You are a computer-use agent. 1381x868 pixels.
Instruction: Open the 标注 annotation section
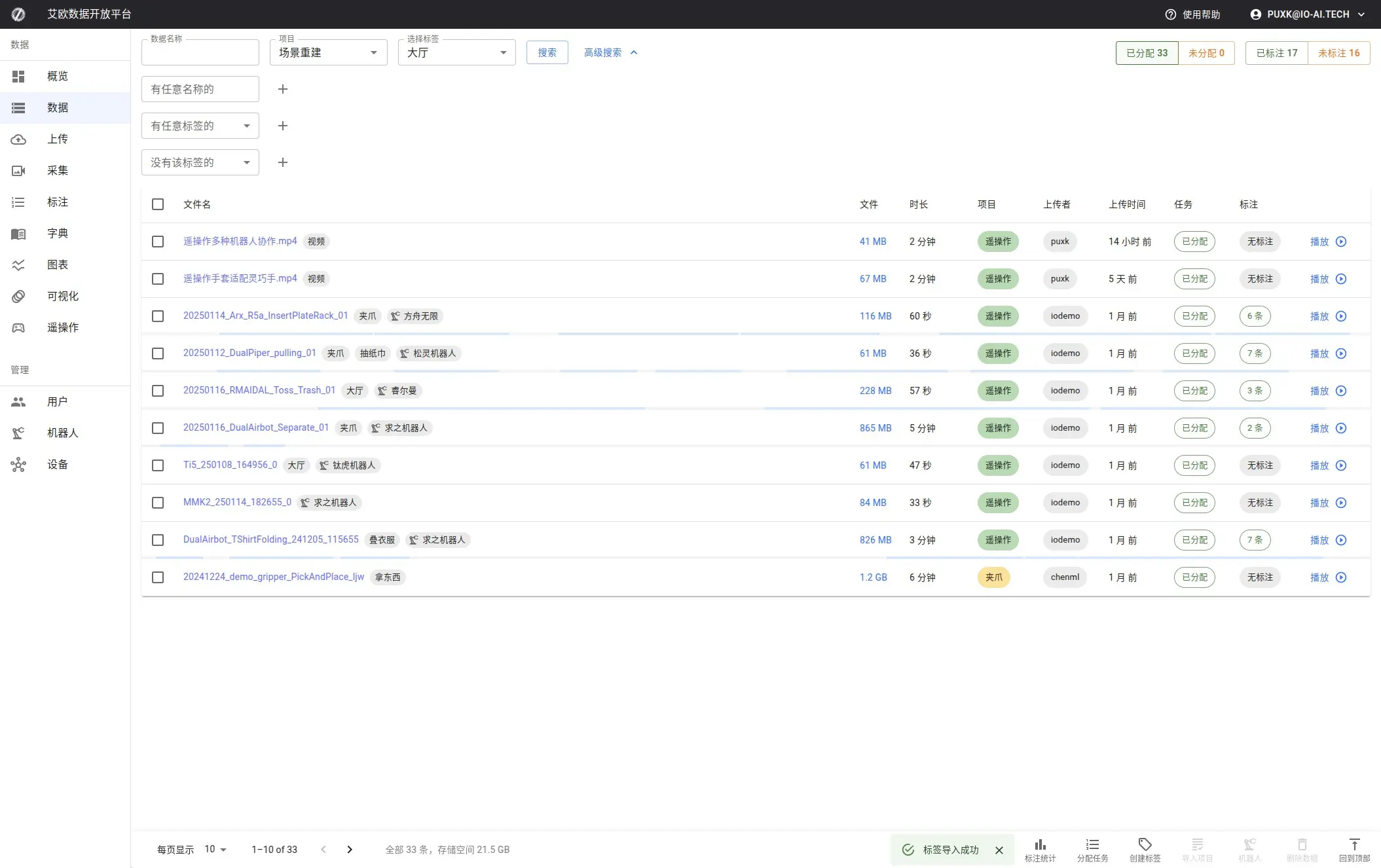coord(58,202)
